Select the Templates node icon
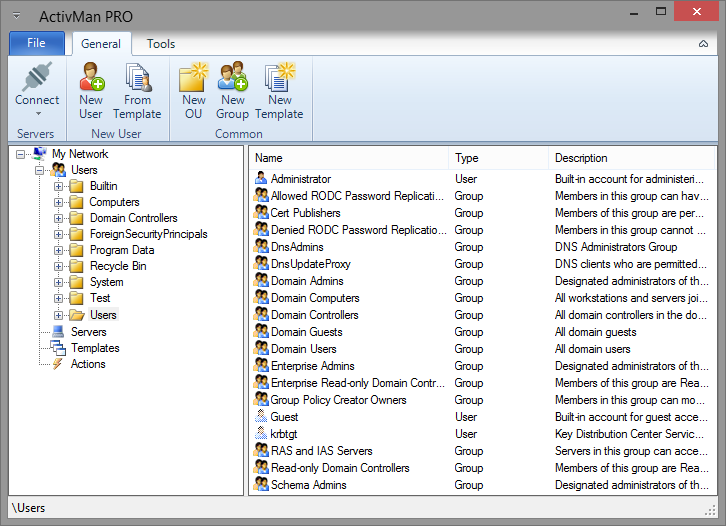726x526 pixels. (x=58, y=348)
